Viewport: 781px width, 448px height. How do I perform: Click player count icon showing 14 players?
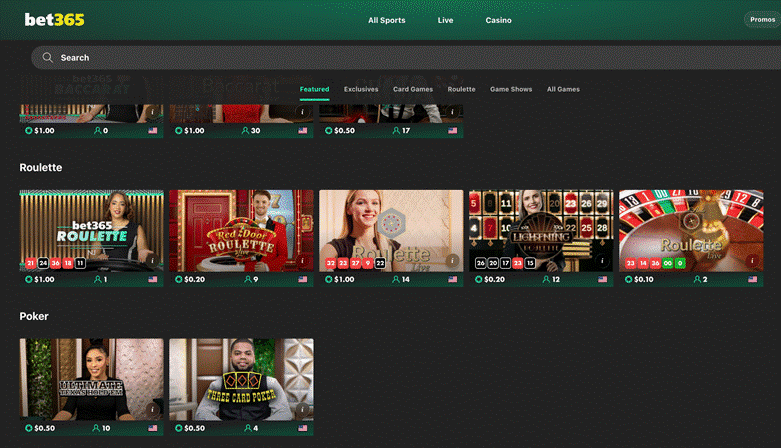(395, 280)
